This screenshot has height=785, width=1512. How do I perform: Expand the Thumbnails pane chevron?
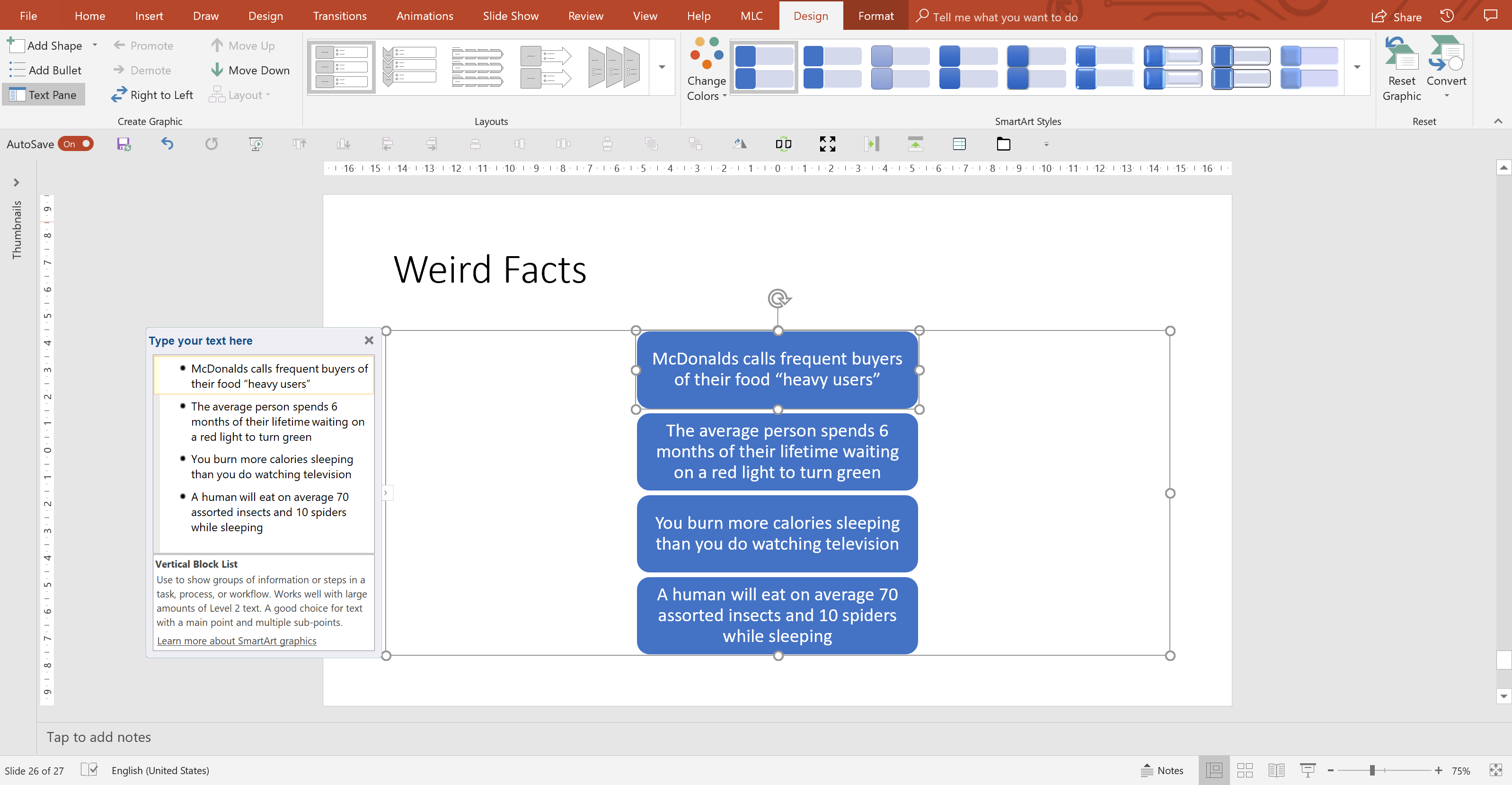[17, 183]
